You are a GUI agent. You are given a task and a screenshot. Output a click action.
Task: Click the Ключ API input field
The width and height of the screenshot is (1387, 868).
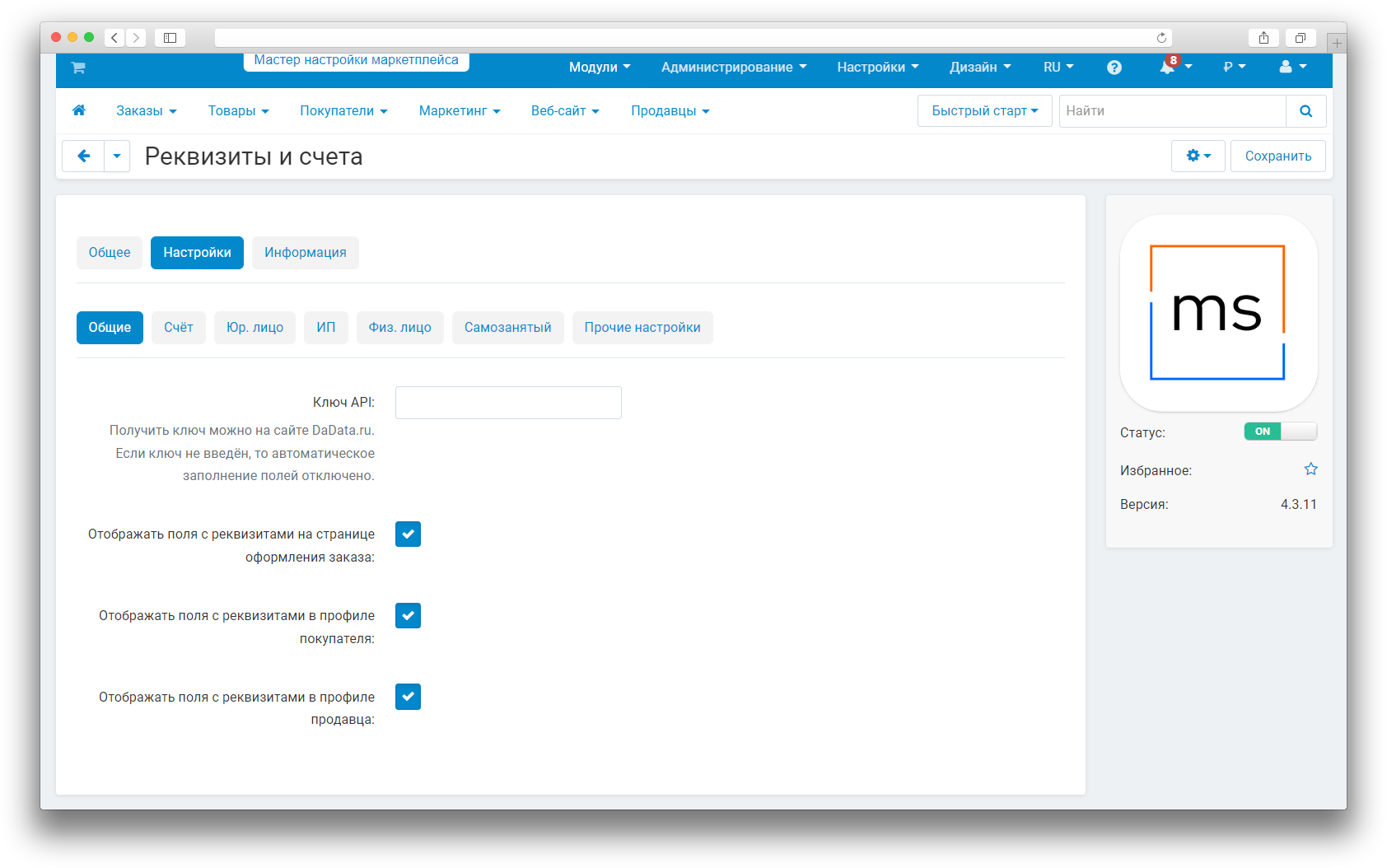[x=508, y=403]
